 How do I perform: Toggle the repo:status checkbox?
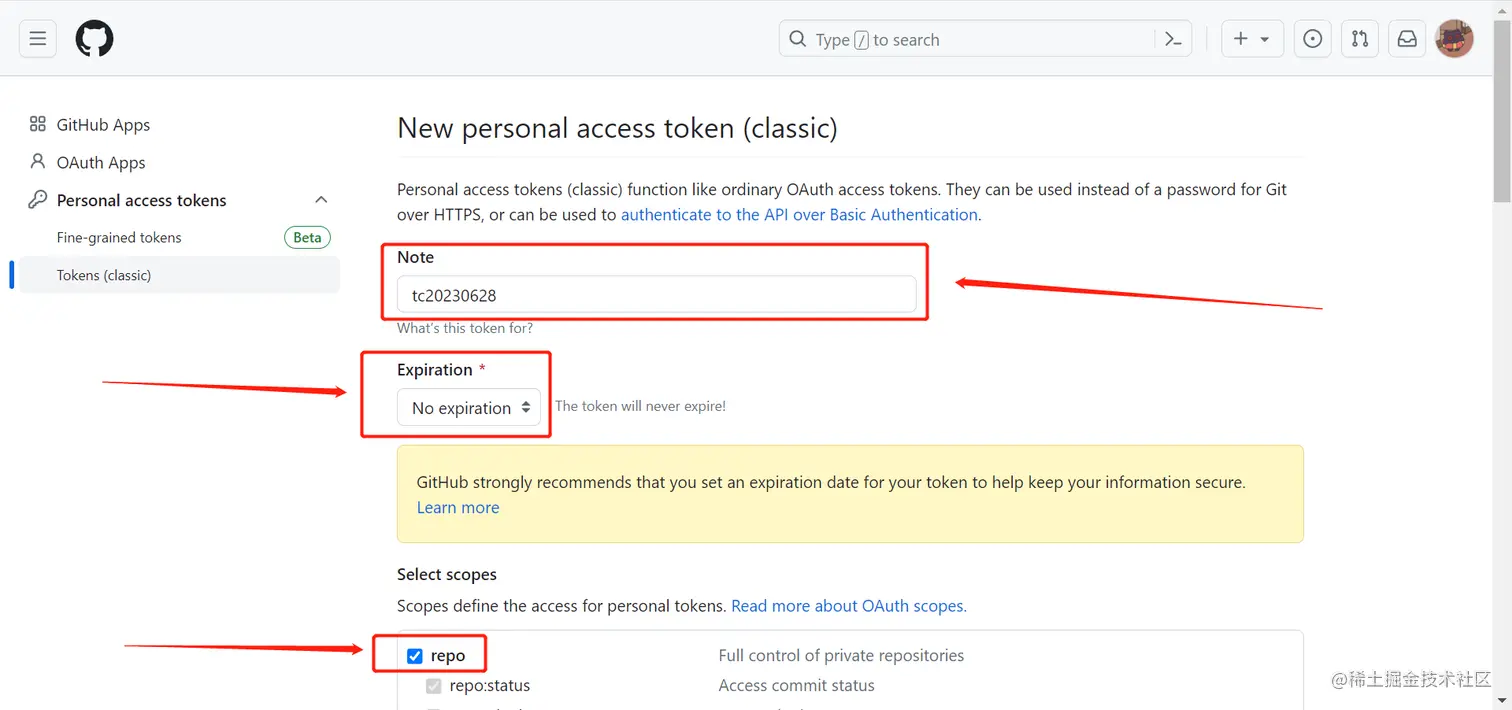434,686
